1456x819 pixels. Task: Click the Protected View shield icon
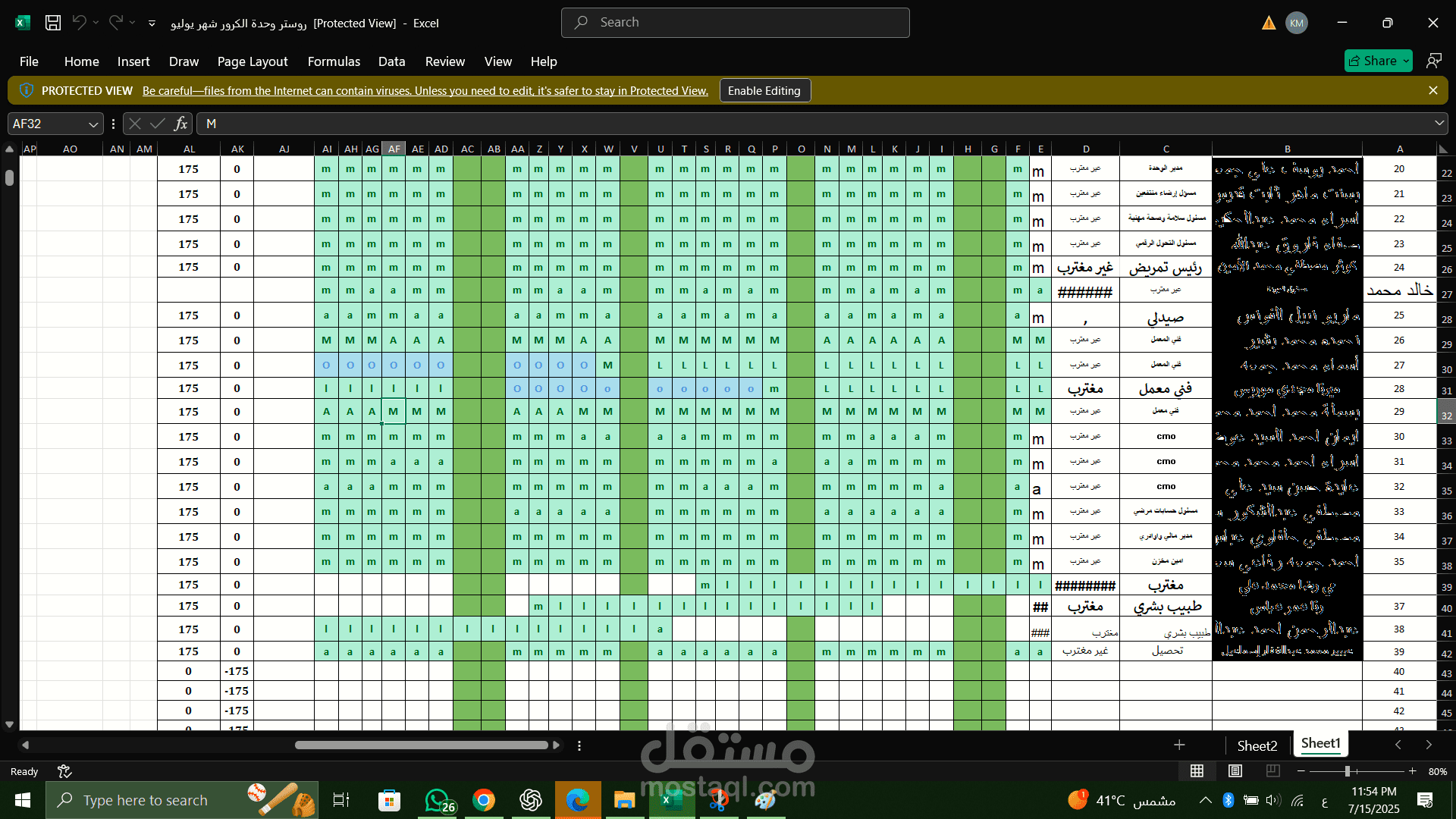click(x=26, y=90)
